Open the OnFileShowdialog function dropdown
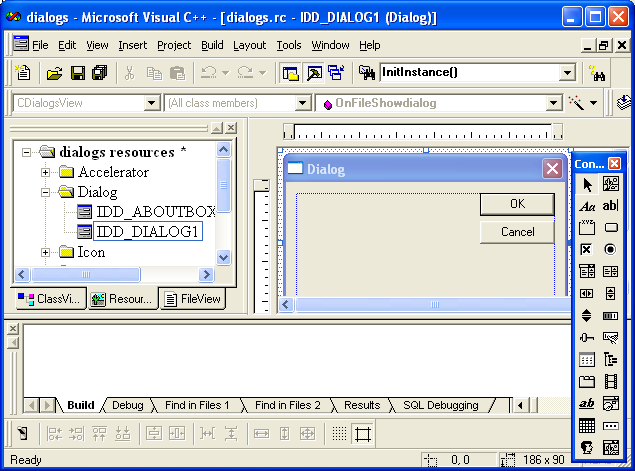The image size is (635, 471). pos(553,103)
